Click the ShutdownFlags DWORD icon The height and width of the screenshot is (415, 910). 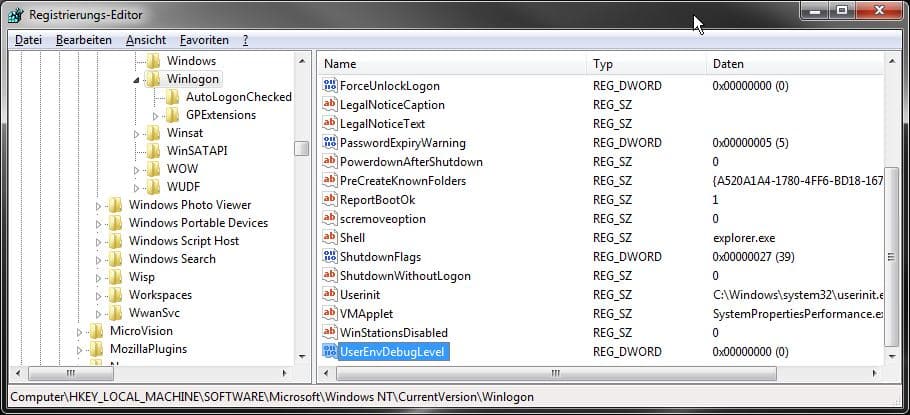(x=330, y=257)
